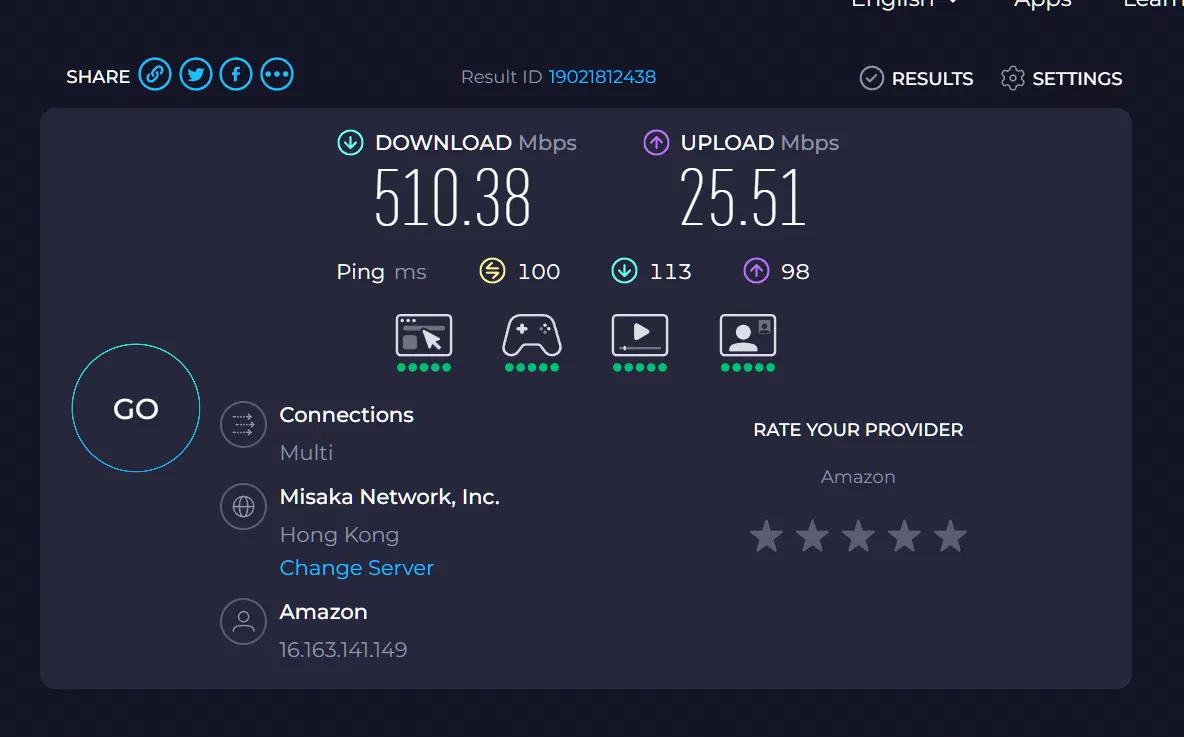Click the video chat performance icon
Viewport: 1184px width, 737px height.
click(x=748, y=336)
